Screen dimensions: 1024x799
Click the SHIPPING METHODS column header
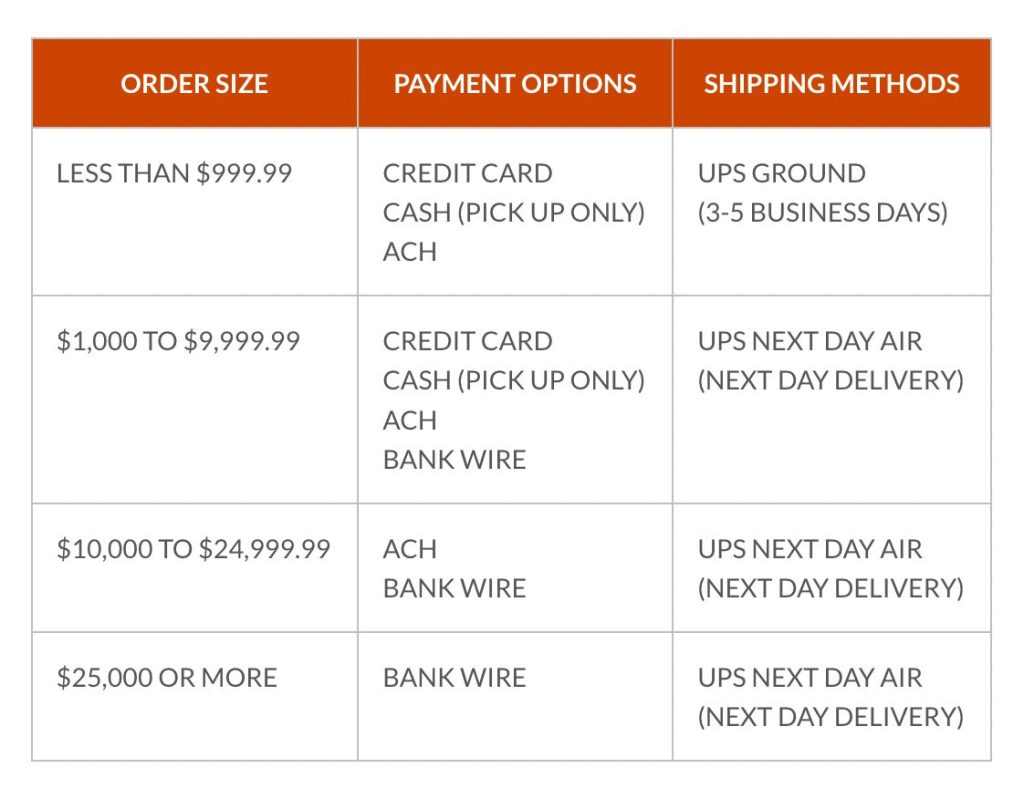tap(831, 84)
